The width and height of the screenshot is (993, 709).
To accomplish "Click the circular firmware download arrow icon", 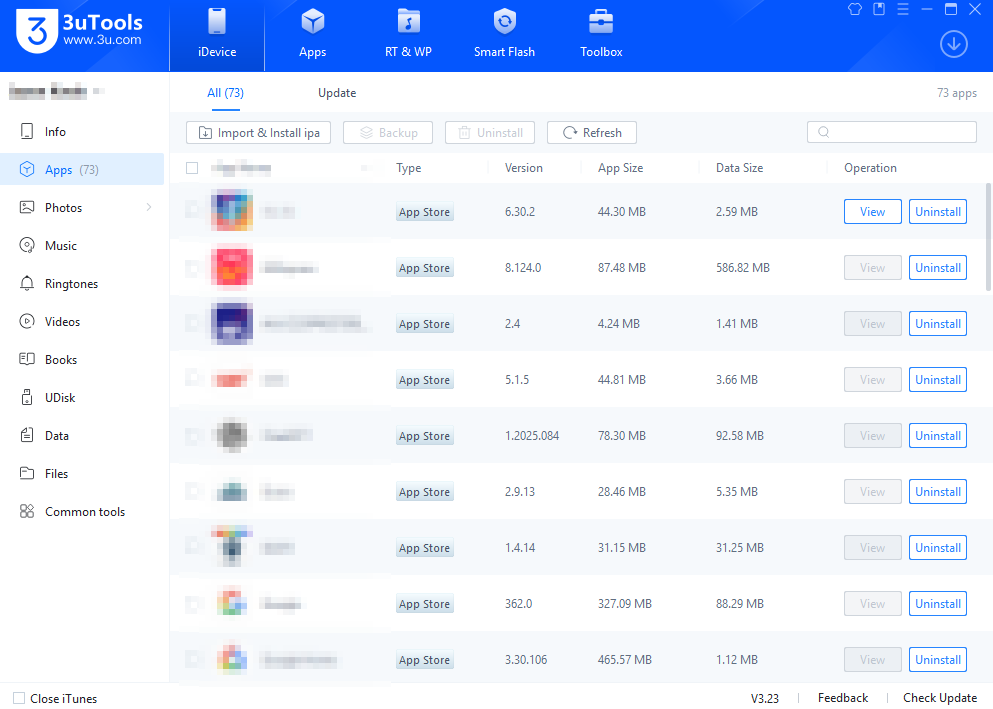I will [x=953, y=44].
